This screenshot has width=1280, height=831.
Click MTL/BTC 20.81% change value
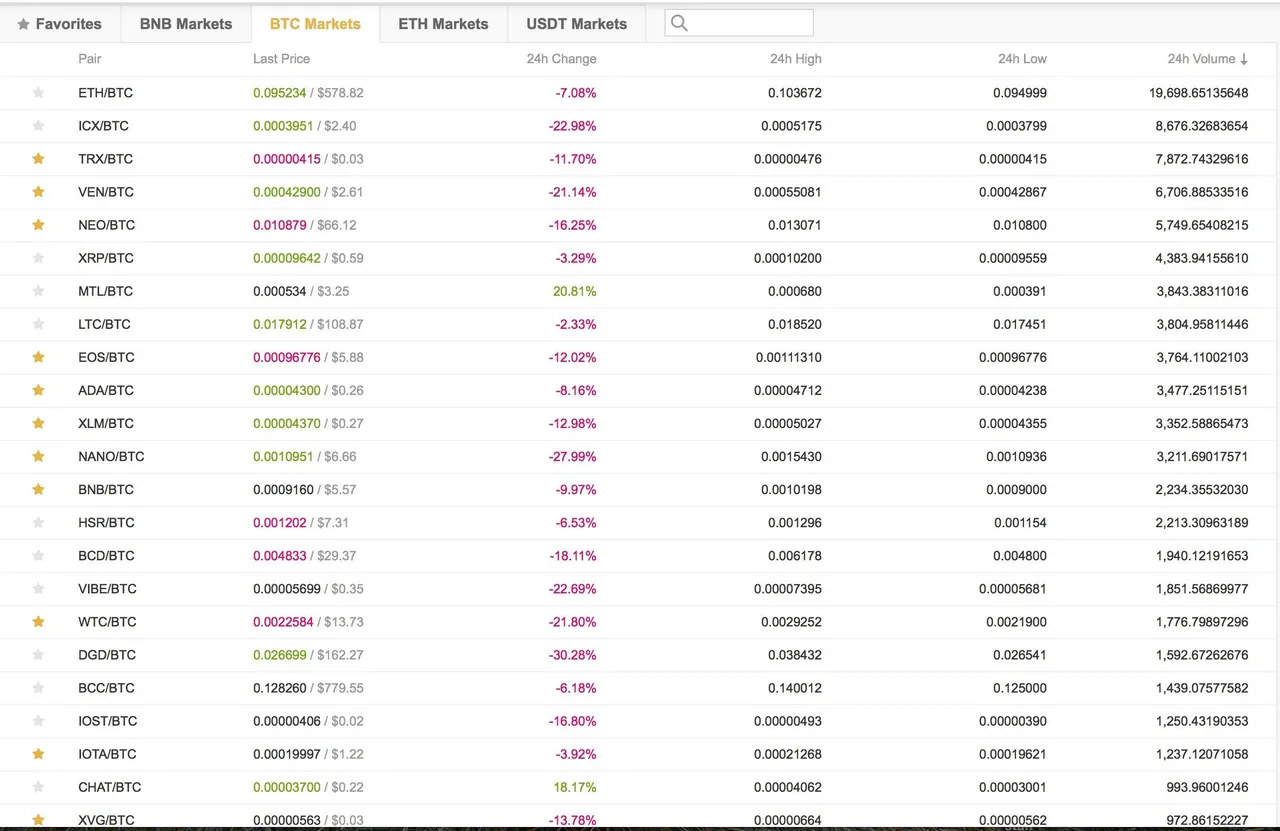(575, 291)
